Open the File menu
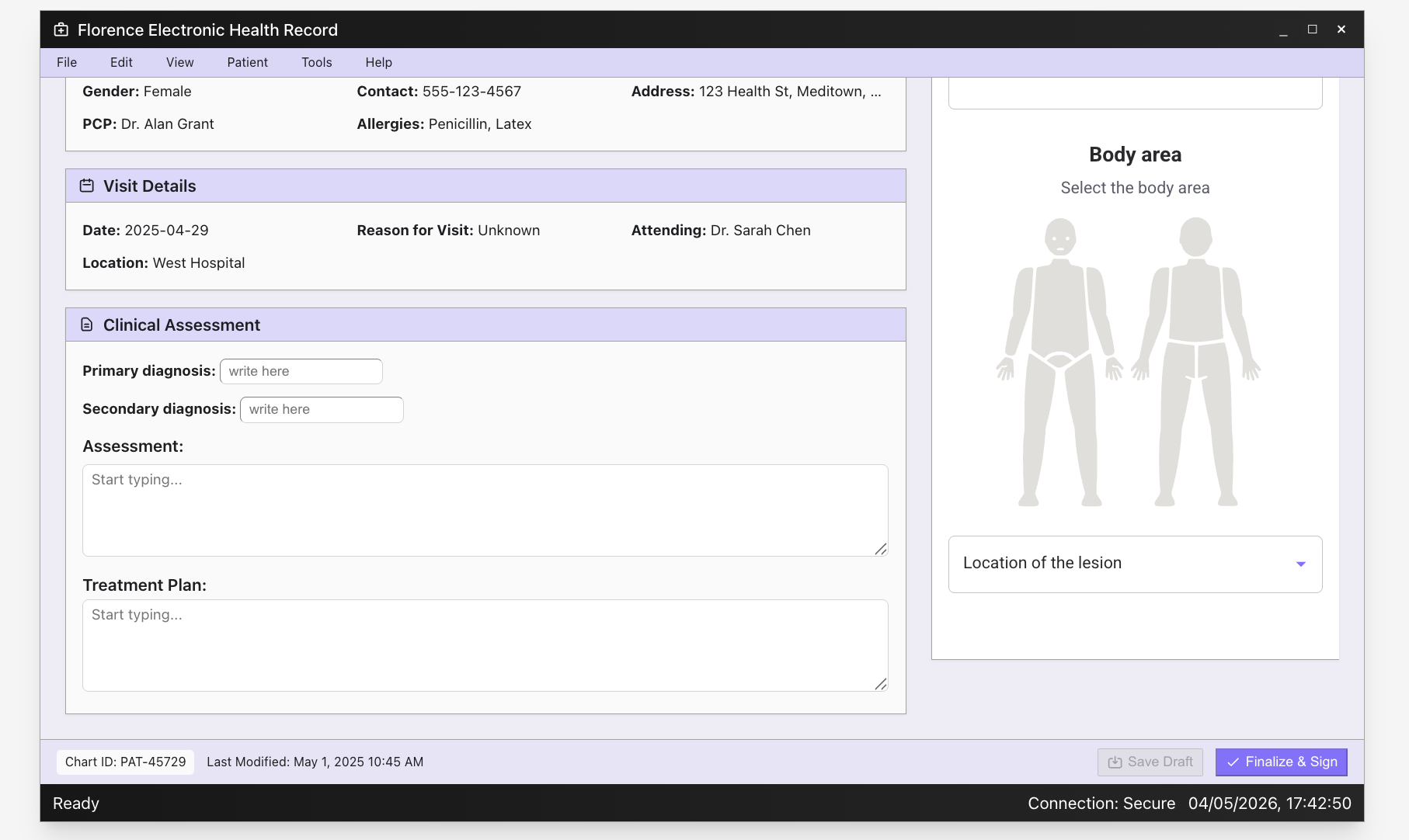Viewport: 1409px width, 840px height. coord(67,62)
